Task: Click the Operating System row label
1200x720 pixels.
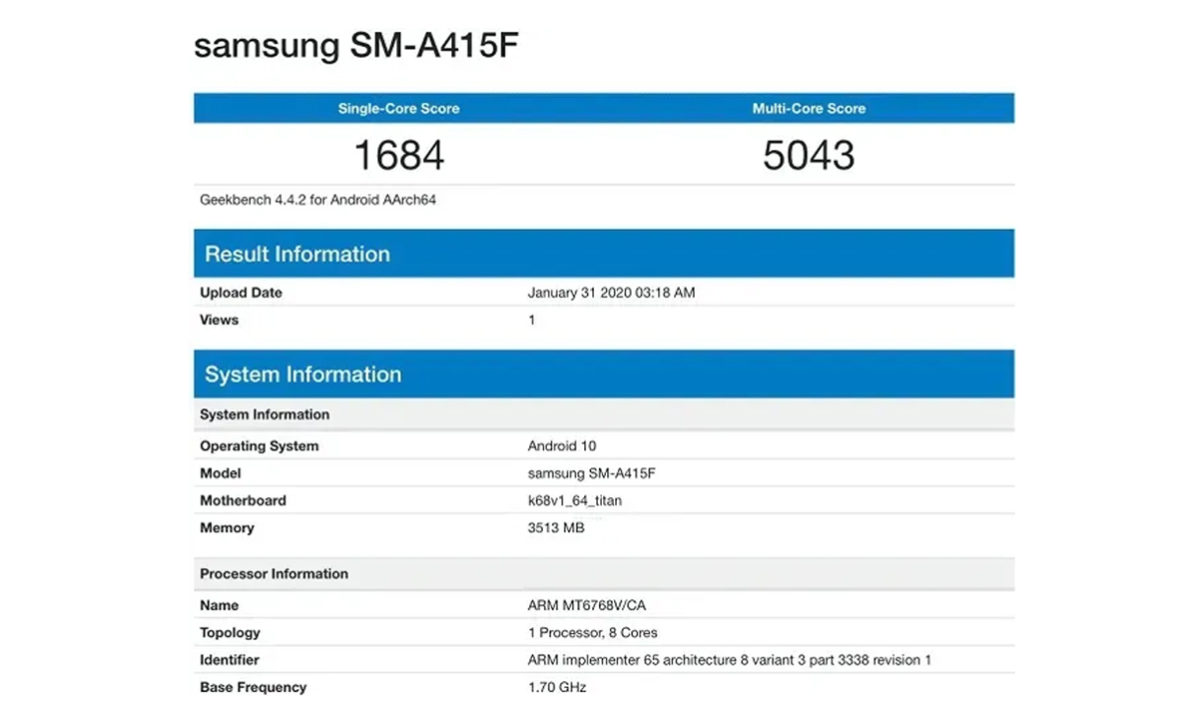Action: pos(260,446)
